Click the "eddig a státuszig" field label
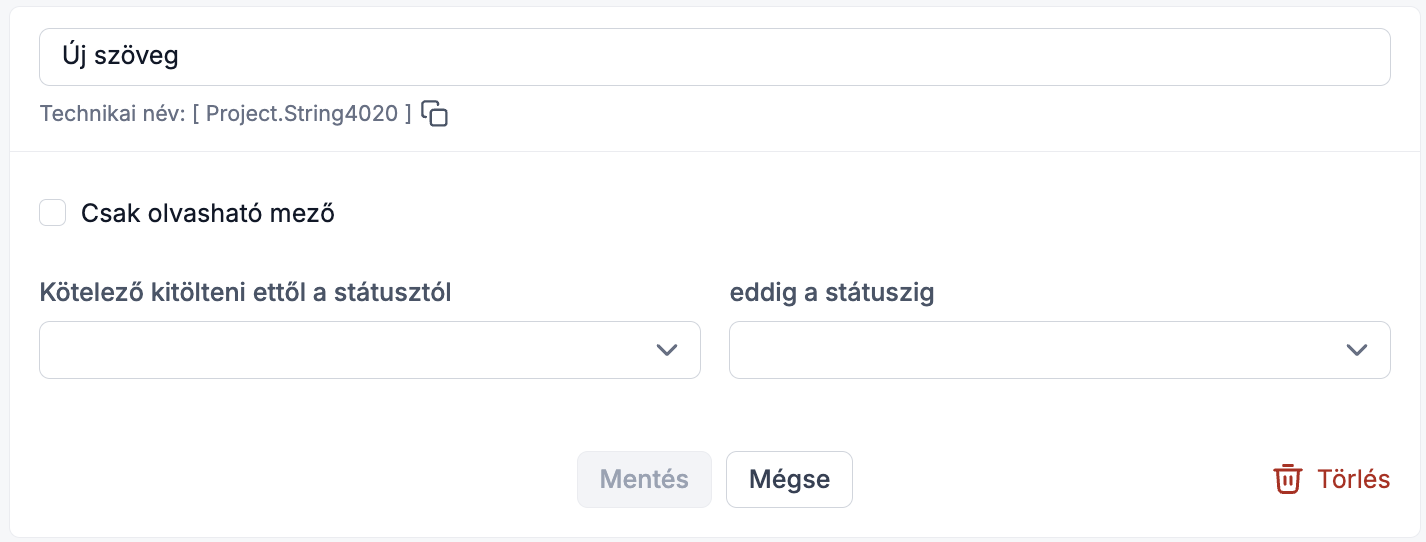 pyautogui.click(x=832, y=293)
